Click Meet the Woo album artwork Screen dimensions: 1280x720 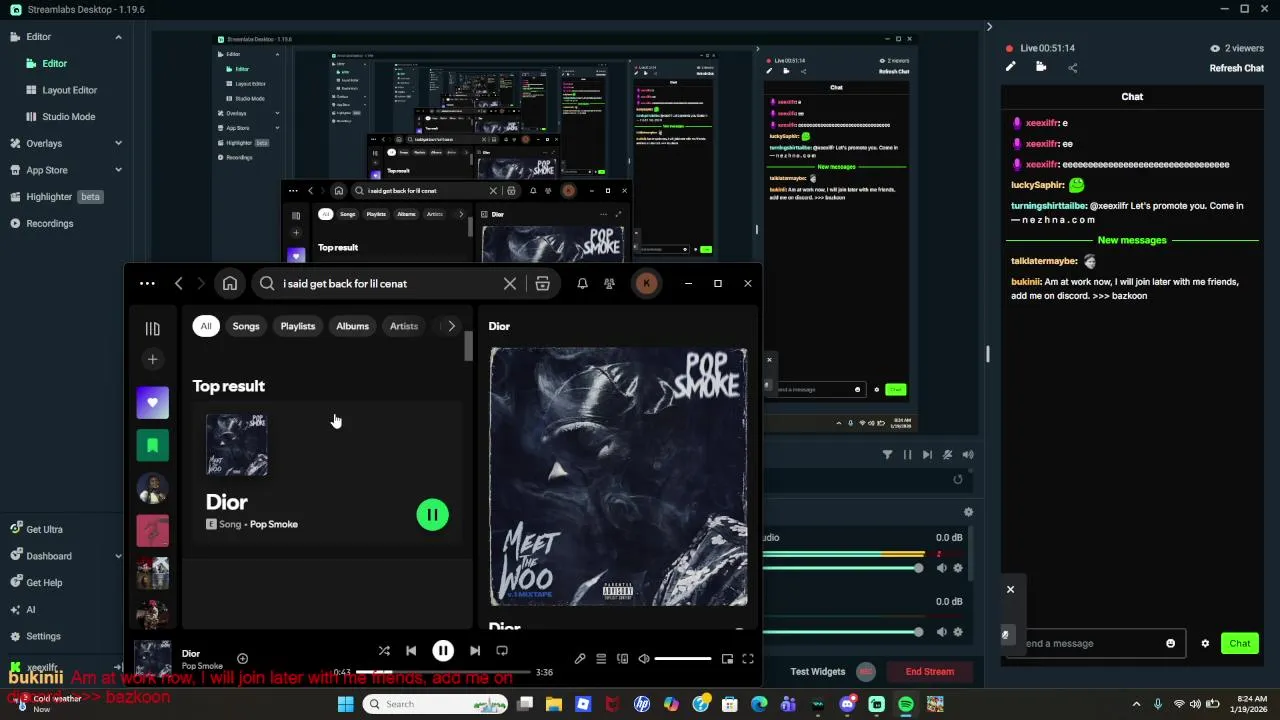(618, 477)
